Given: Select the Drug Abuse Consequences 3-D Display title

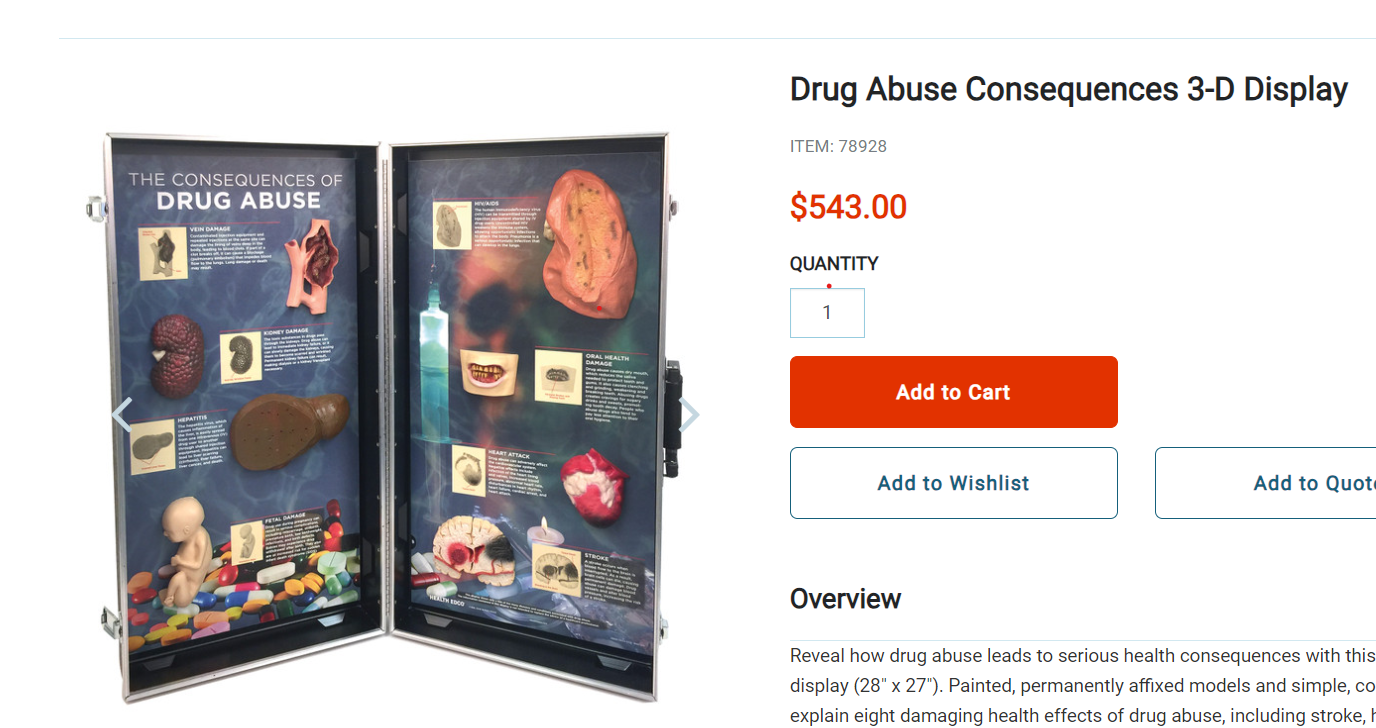Looking at the screenshot, I should tap(1069, 89).
